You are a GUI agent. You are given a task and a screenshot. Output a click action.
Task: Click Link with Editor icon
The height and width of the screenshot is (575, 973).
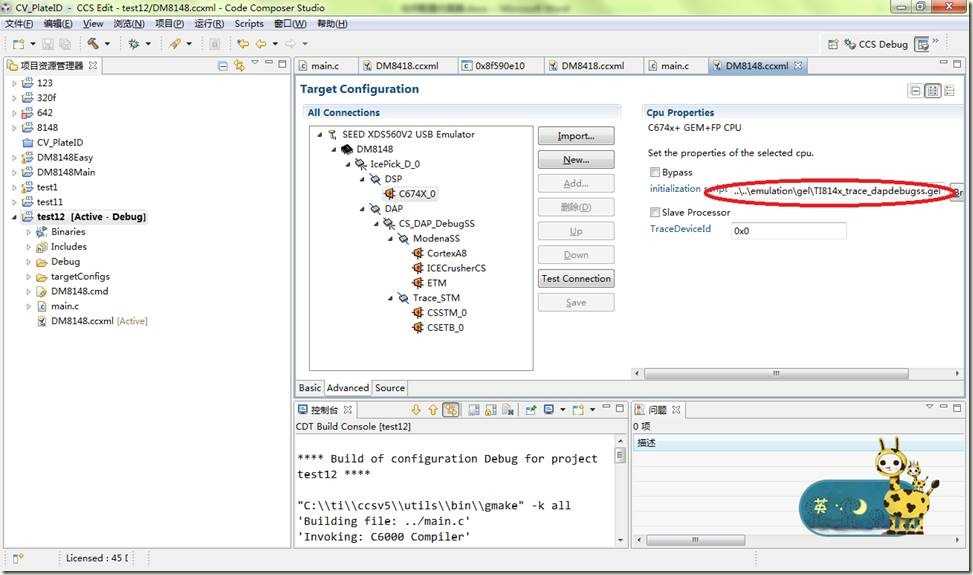point(239,66)
